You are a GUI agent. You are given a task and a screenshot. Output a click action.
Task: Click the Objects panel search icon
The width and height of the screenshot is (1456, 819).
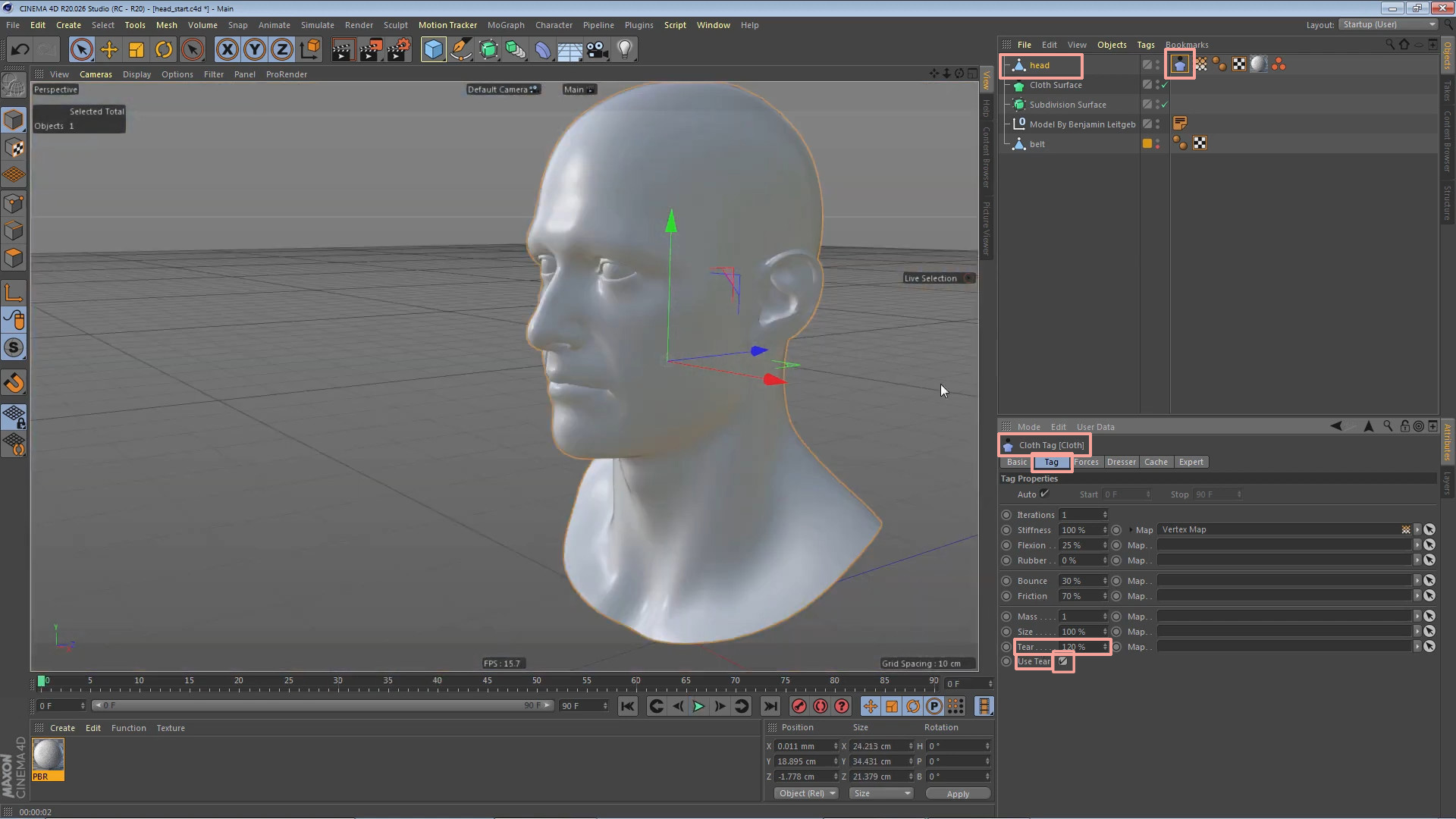[1389, 44]
